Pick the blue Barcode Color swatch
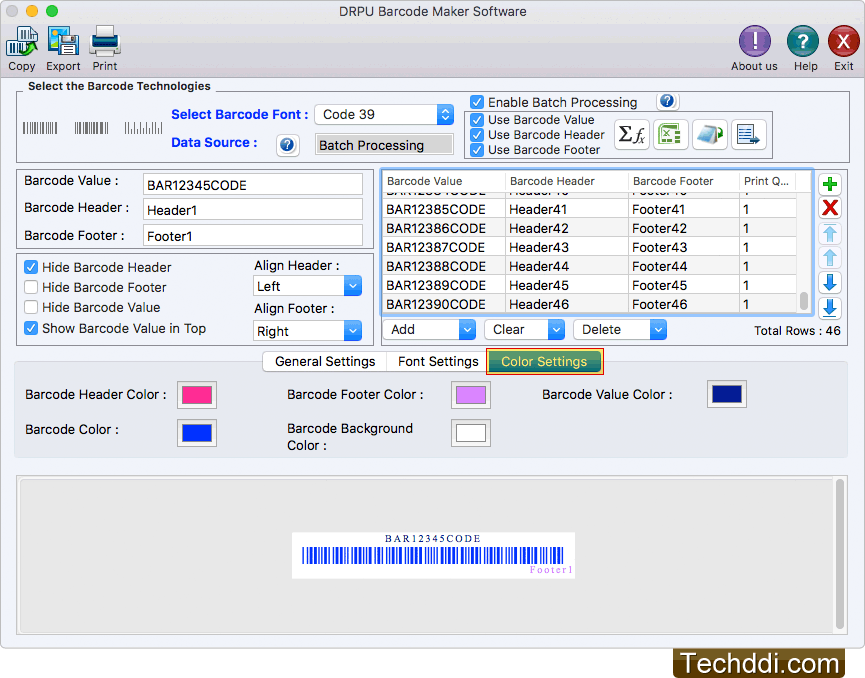 tap(197, 433)
